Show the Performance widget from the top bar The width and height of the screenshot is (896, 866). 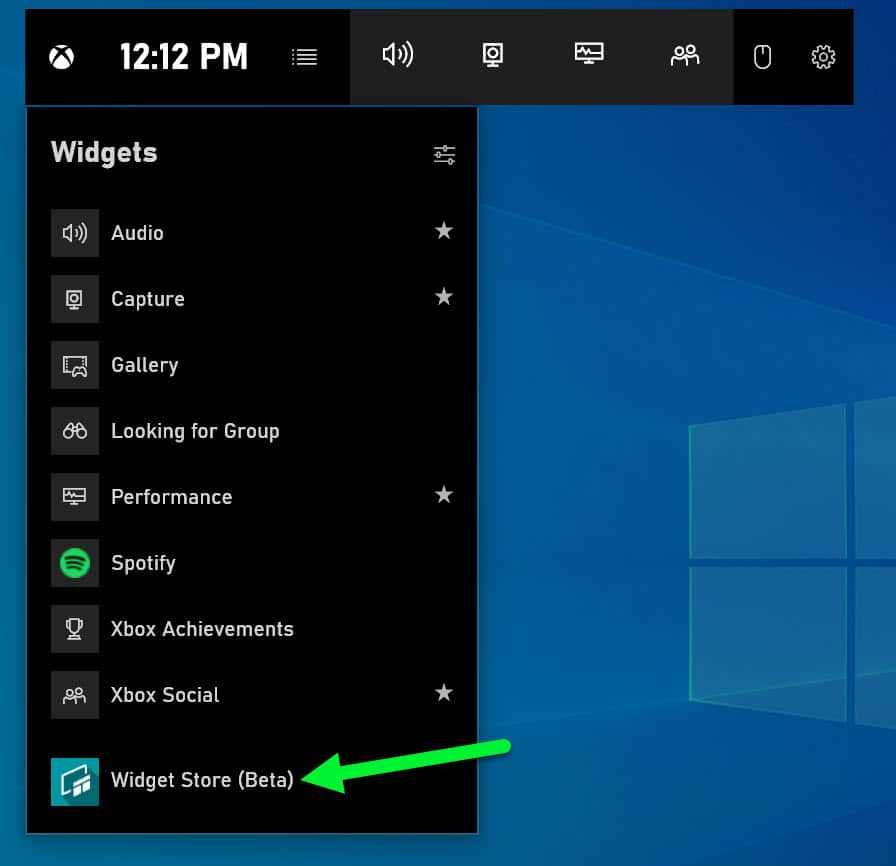click(x=589, y=53)
